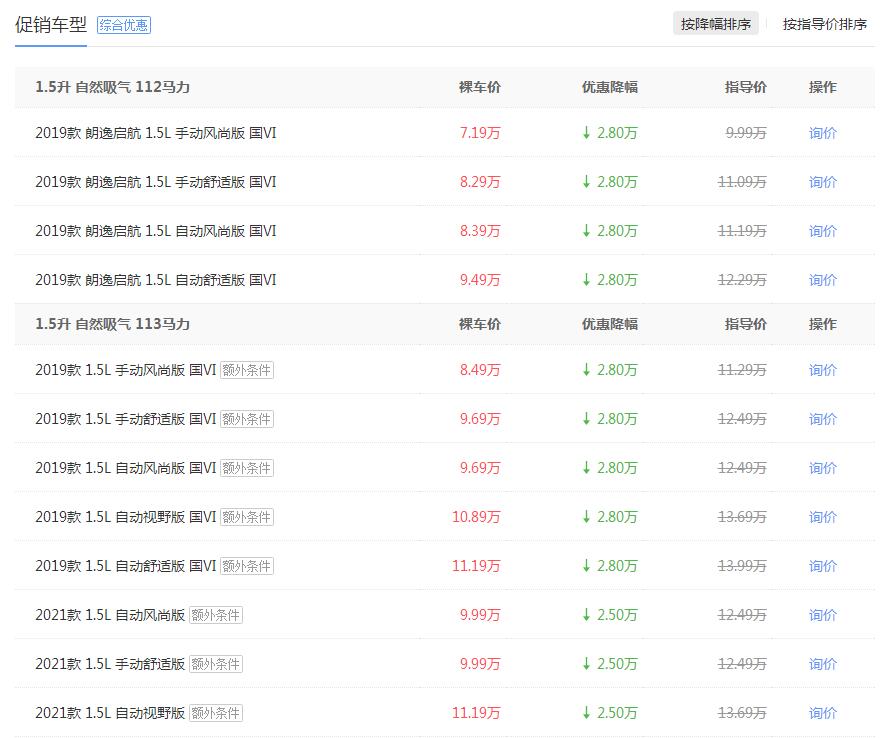Viewport: 888px width, 738px height.
Task: Open 2019款 朗逸启航 1.5L 自动风尚版 国VI
Action: point(156,231)
